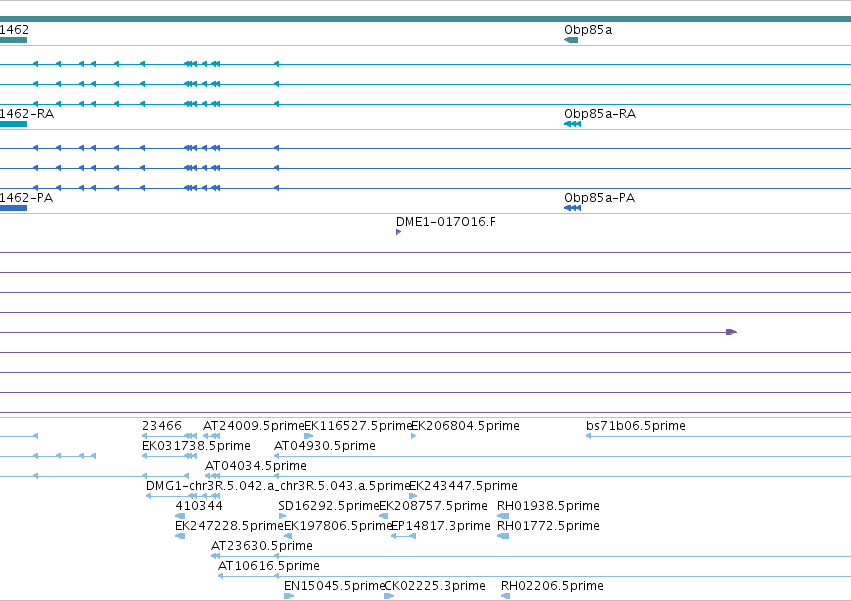Click the AT24009.5prime label
The image size is (851, 601).
click(253, 426)
